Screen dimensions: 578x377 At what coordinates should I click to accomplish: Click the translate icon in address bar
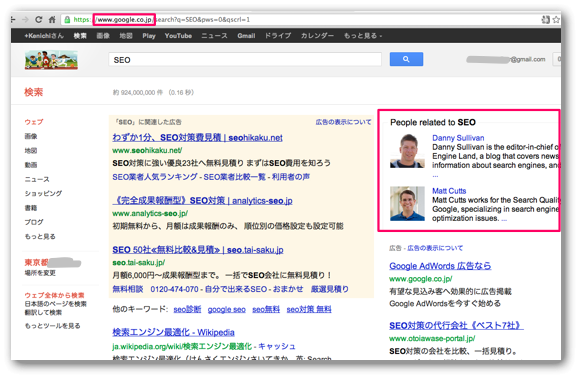546,20
